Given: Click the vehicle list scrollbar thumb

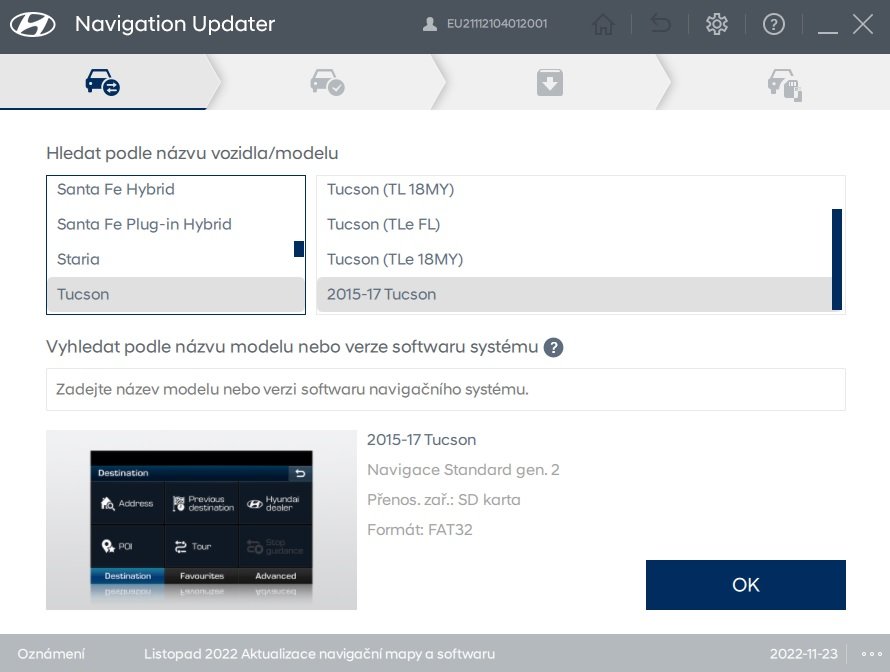Looking at the screenshot, I should (x=299, y=249).
